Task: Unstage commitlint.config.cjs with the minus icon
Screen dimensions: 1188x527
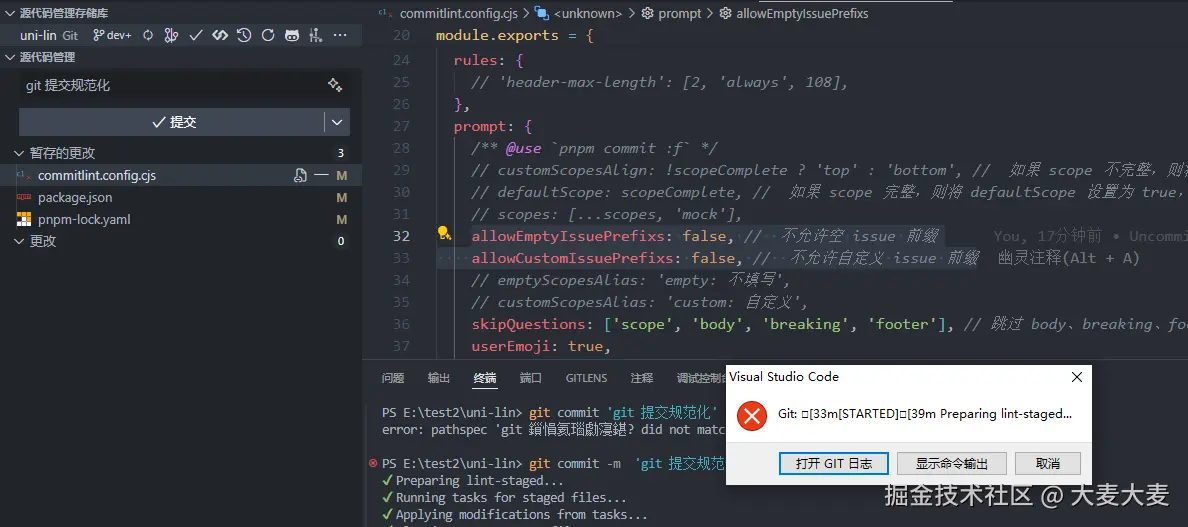Action: click(x=321, y=176)
